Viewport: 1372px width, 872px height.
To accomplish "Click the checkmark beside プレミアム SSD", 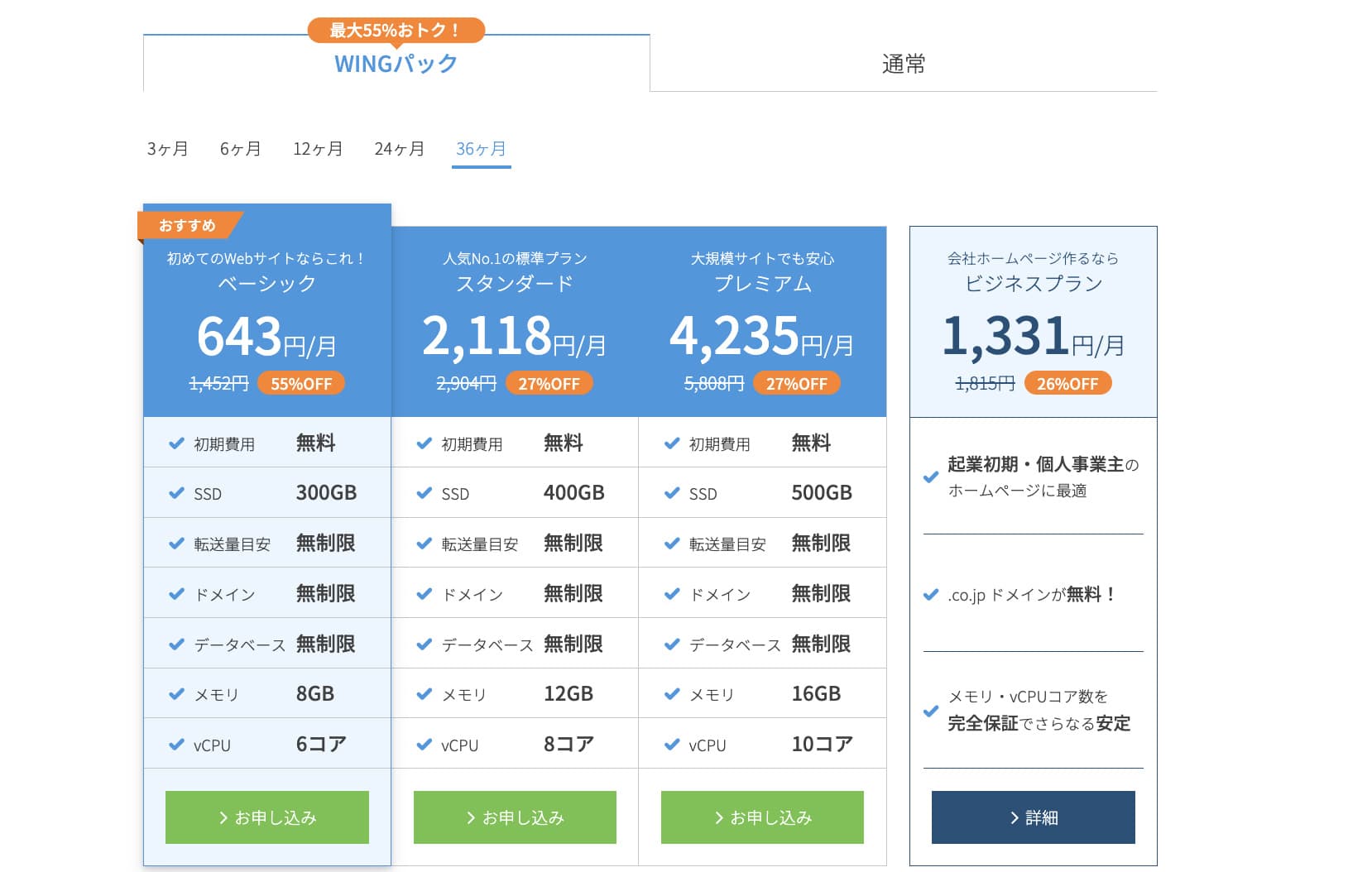I will click(672, 493).
